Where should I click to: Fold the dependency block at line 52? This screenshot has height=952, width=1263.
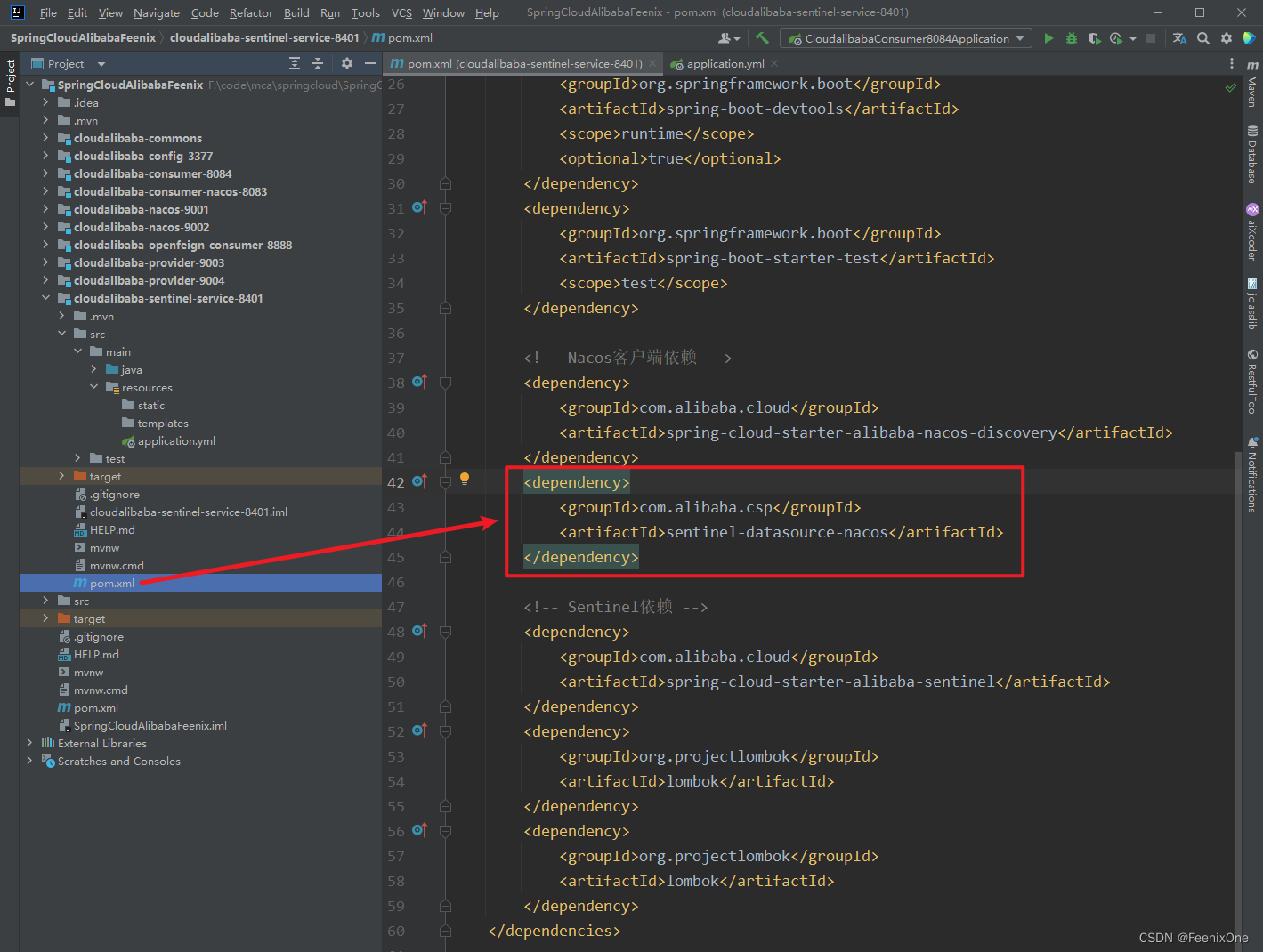coord(445,731)
